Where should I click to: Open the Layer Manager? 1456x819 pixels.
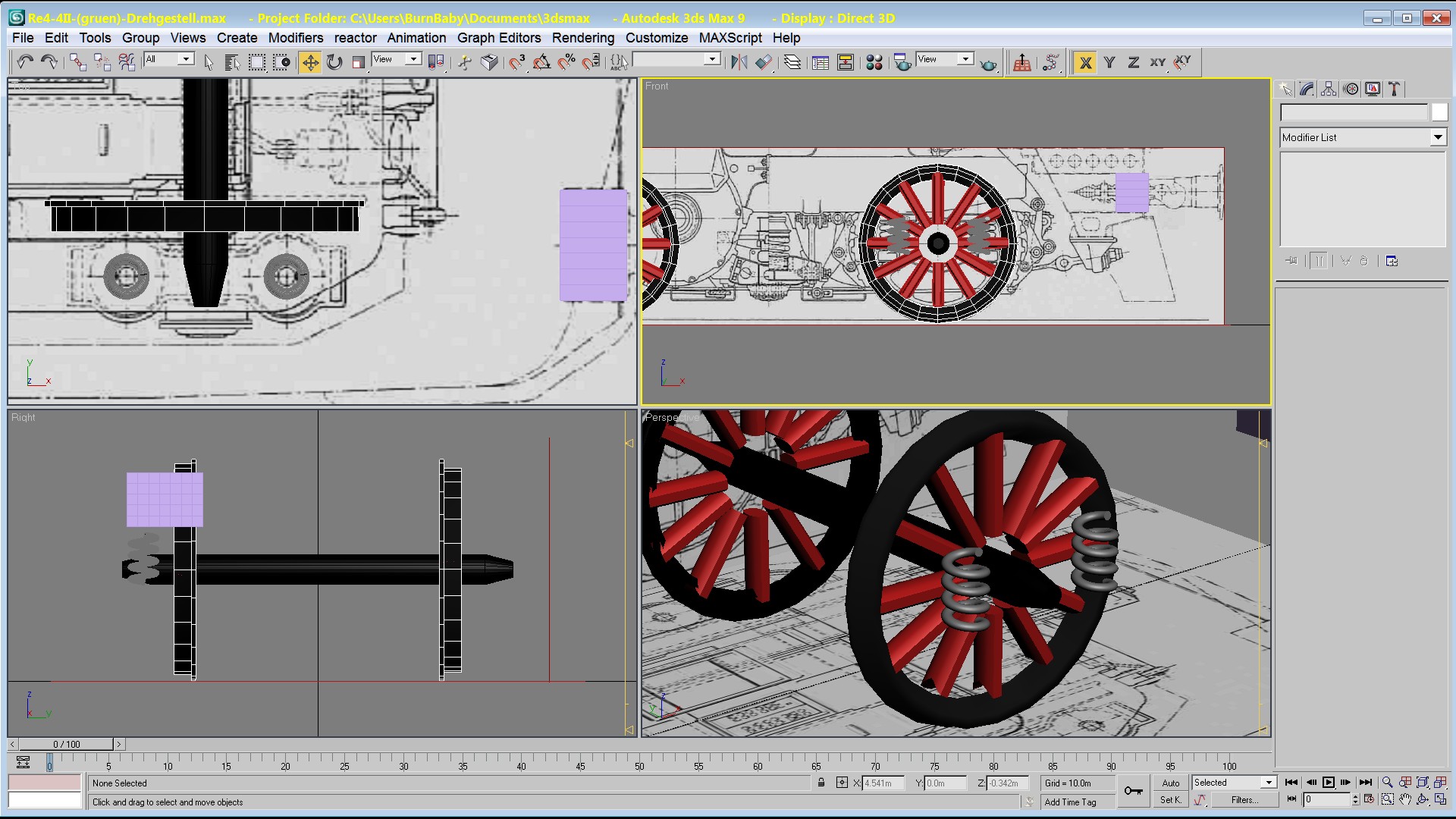pyautogui.click(x=792, y=62)
